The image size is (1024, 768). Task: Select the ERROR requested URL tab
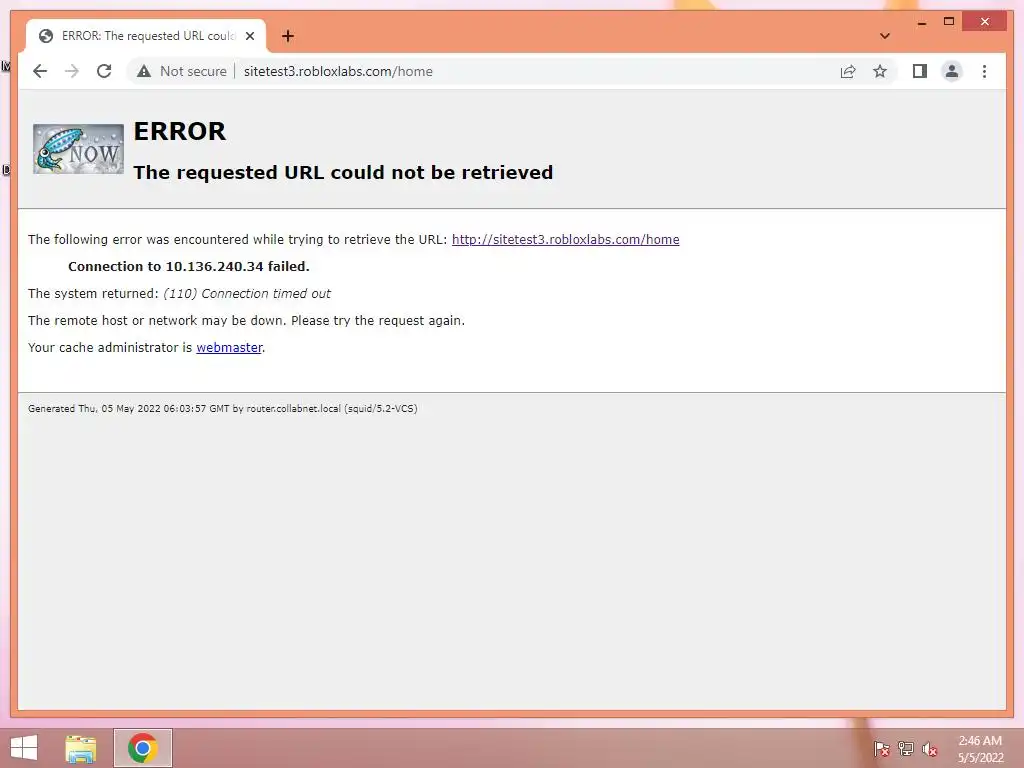point(146,36)
